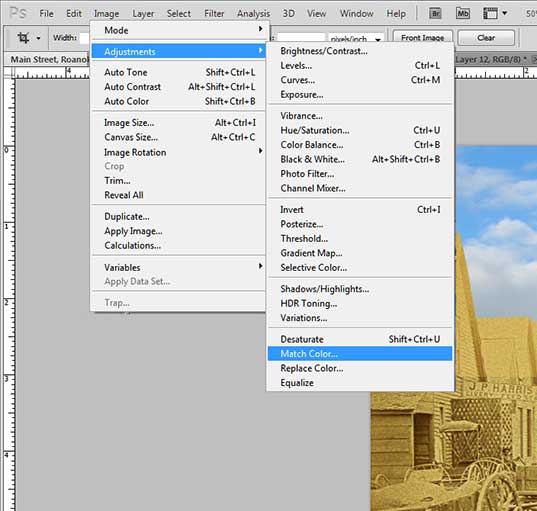Open Hue/Saturation adjustment
The height and width of the screenshot is (511, 537).
click(360, 130)
